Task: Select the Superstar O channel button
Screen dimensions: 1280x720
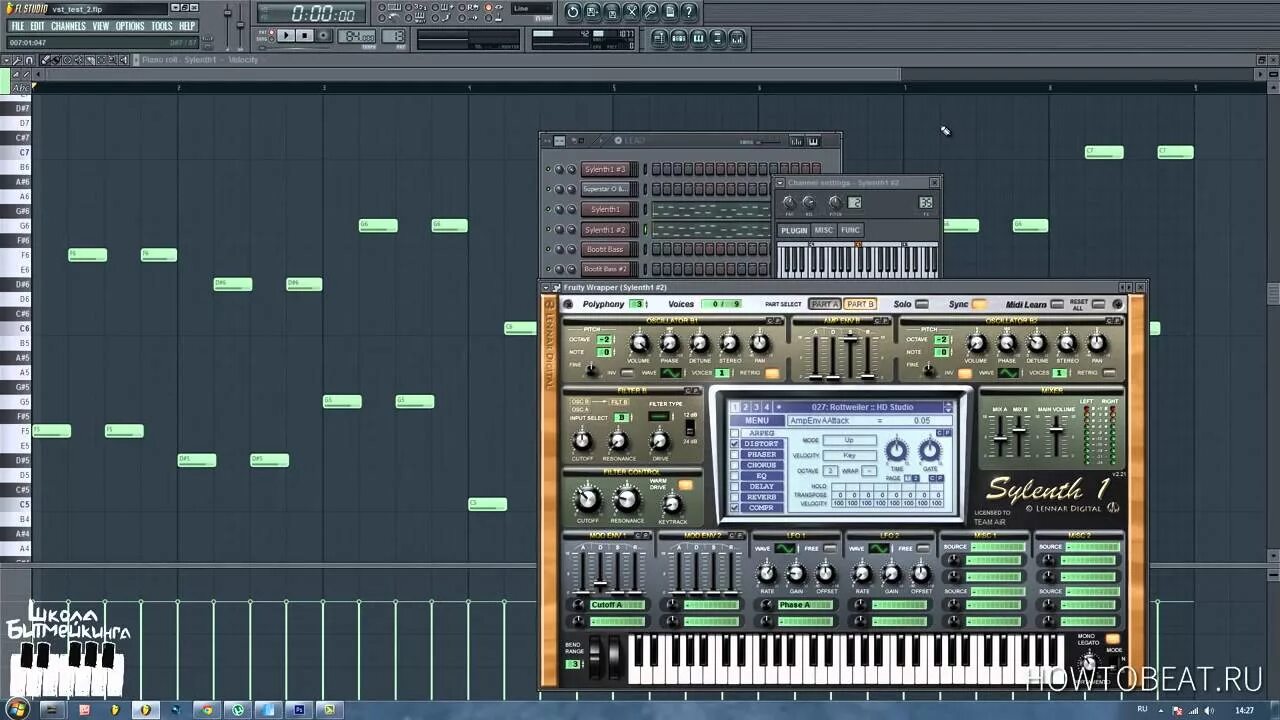Action: click(605, 189)
